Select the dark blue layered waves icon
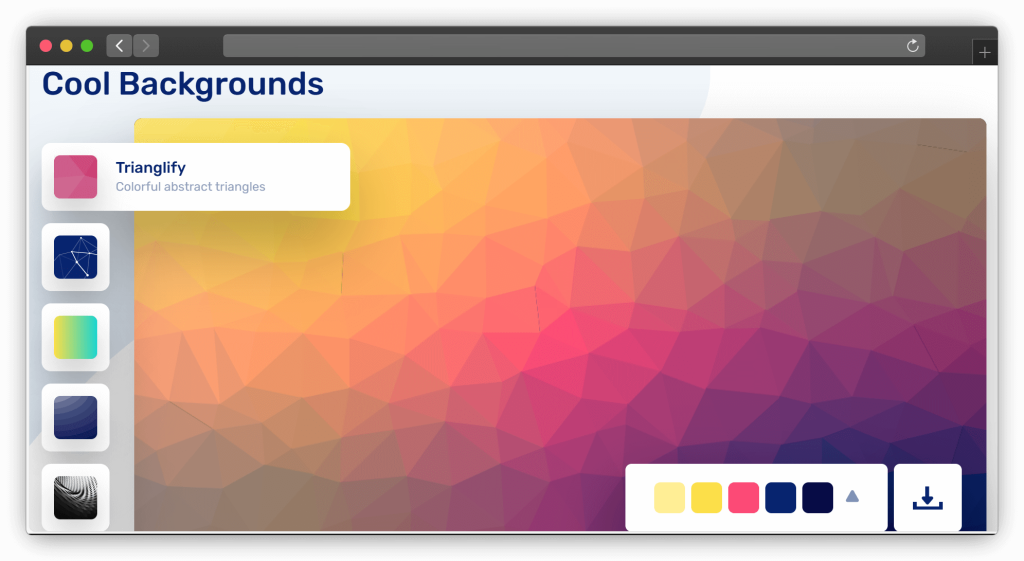The height and width of the screenshot is (561, 1024). [x=75, y=417]
